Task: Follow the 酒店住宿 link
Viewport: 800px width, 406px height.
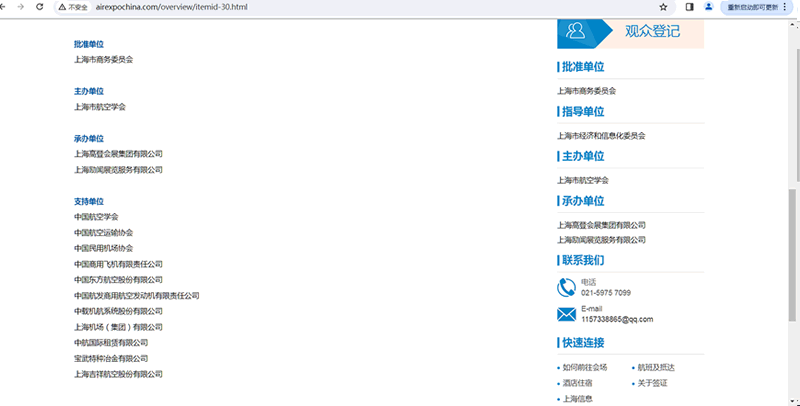Action: point(577,383)
